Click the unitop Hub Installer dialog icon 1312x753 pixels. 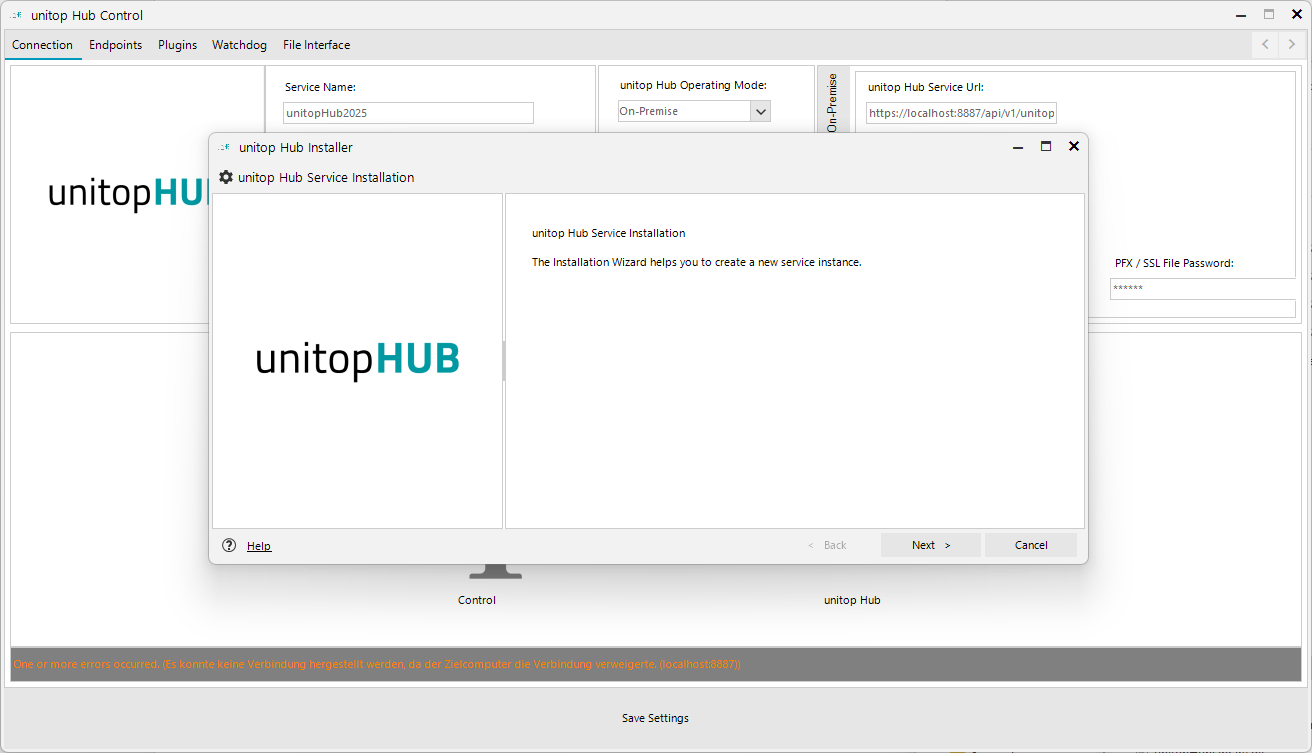222,146
